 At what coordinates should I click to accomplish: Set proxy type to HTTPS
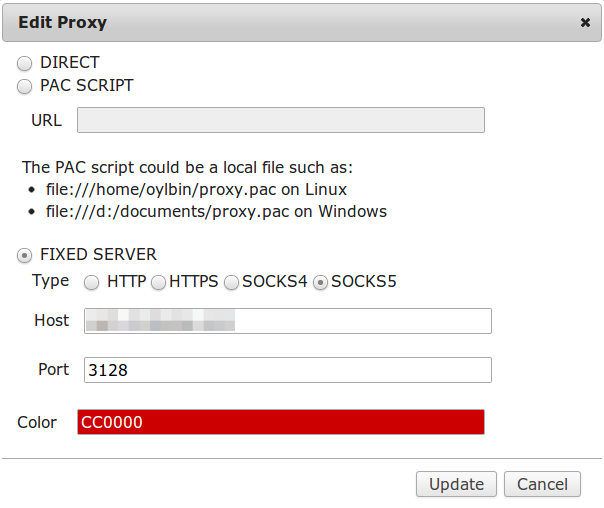158,282
